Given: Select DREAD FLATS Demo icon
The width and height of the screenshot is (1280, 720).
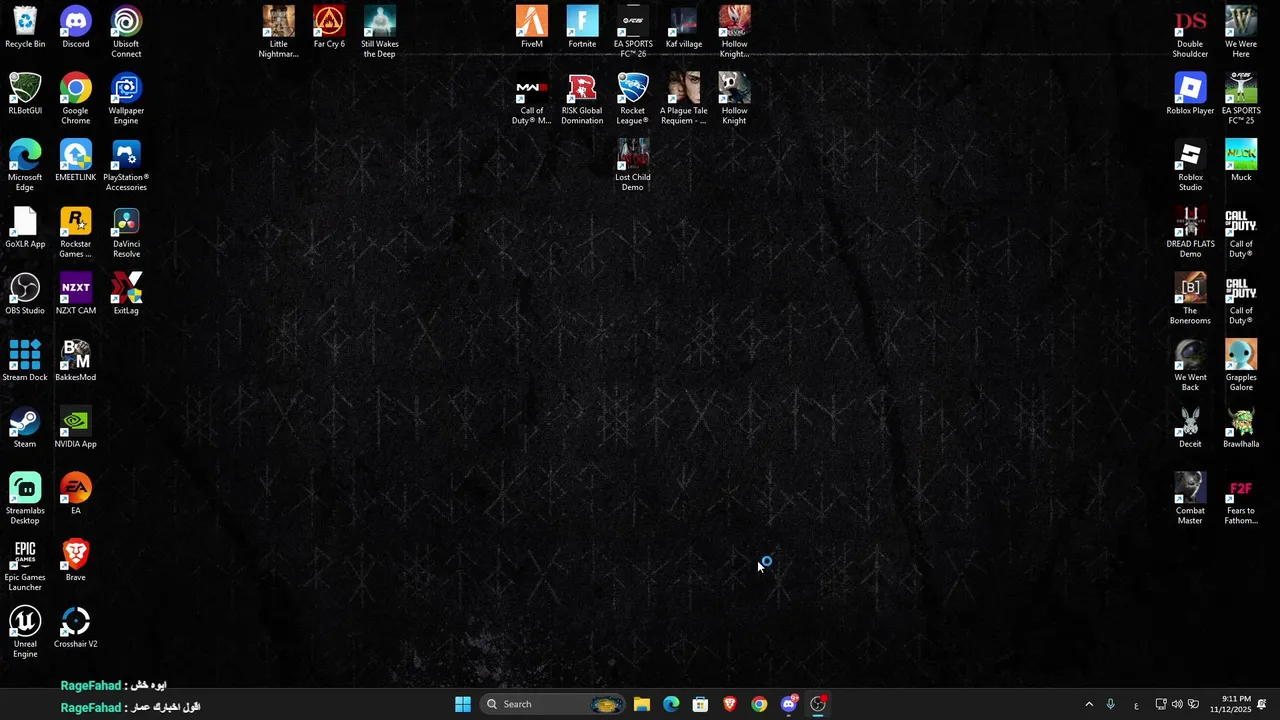Looking at the screenshot, I should point(1190,233).
